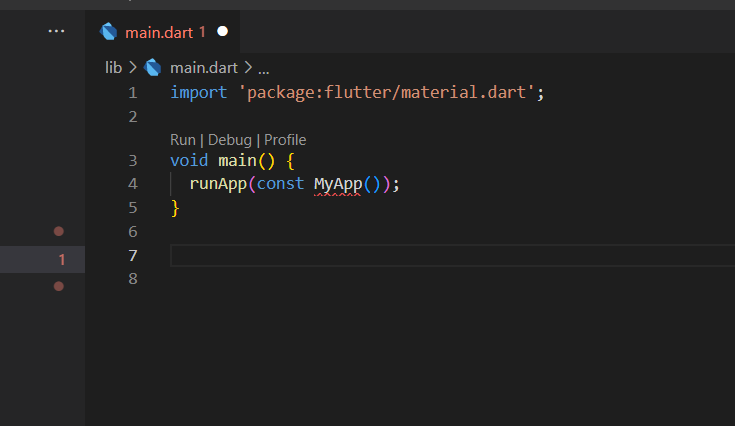This screenshot has height=426, width=735.
Task: Open the breadcrumb ellipsis symbol list
Action: click(263, 70)
